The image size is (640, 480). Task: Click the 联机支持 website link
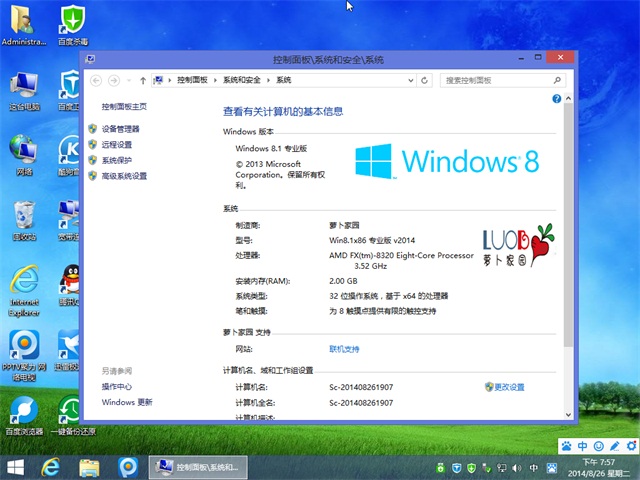(345, 349)
